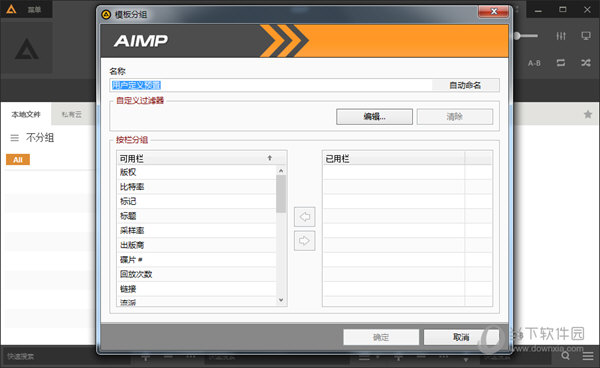Click the 取消 button
Viewport: 600px width, 368px height.
point(461,337)
